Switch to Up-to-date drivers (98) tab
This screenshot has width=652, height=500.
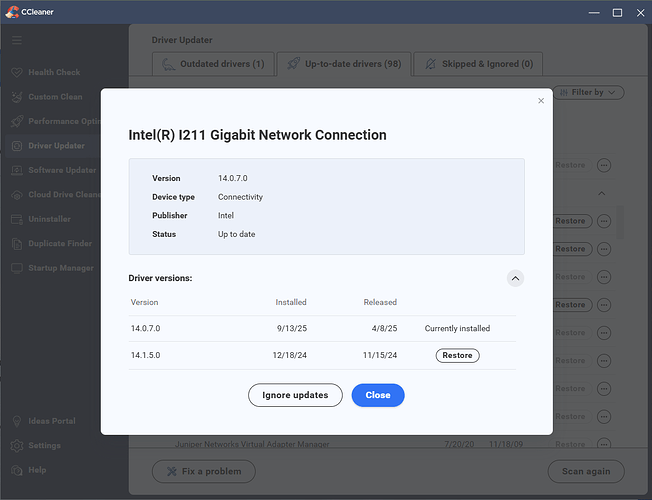pos(344,64)
